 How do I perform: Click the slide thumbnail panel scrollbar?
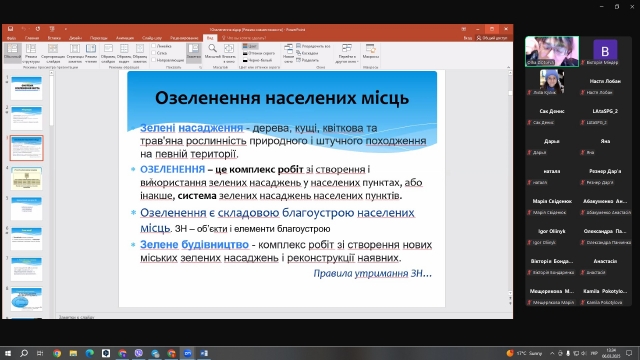tap(51, 100)
